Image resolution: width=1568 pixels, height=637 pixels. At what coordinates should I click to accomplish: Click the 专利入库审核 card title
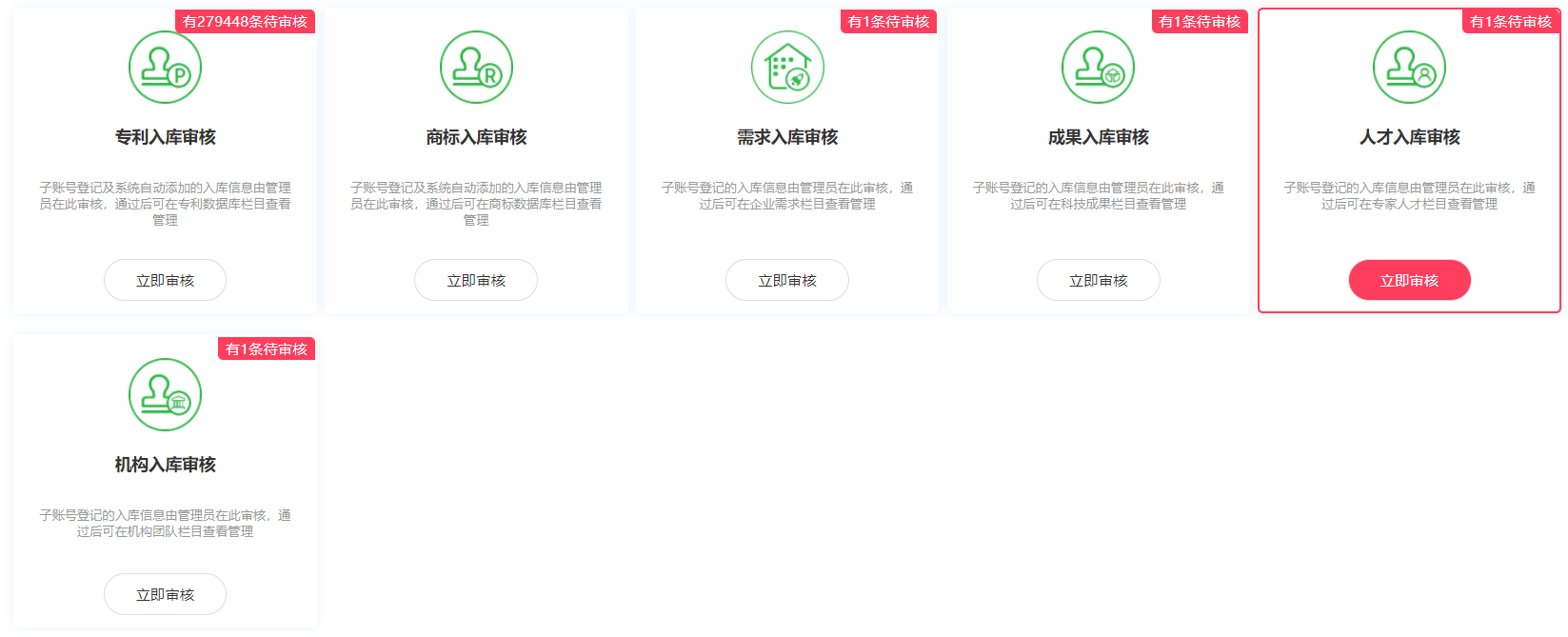(165, 137)
